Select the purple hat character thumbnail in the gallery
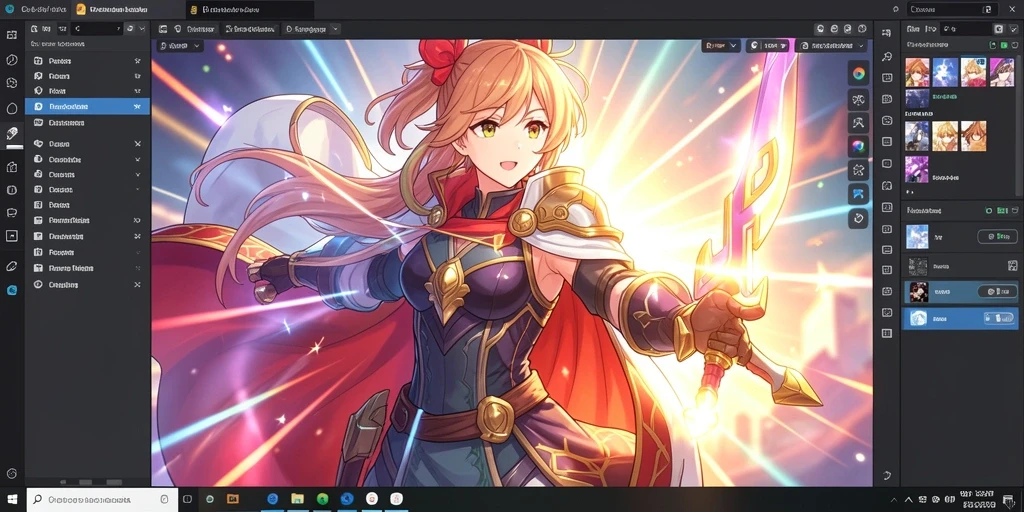The width and height of the screenshot is (1024, 512). (1002, 72)
